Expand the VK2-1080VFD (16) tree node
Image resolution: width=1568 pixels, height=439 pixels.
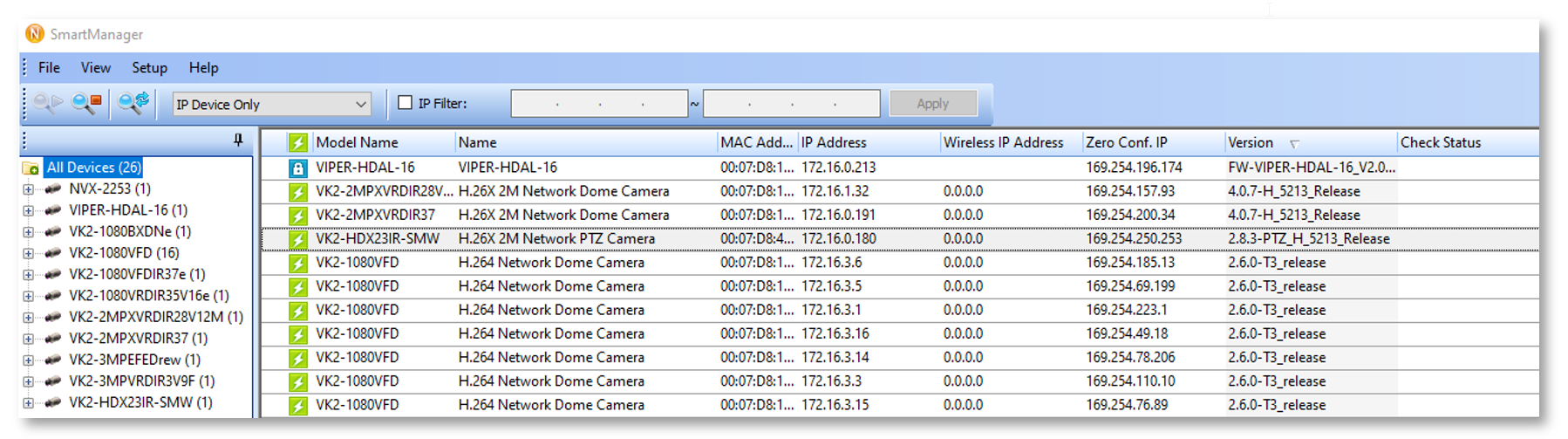coord(28,253)
